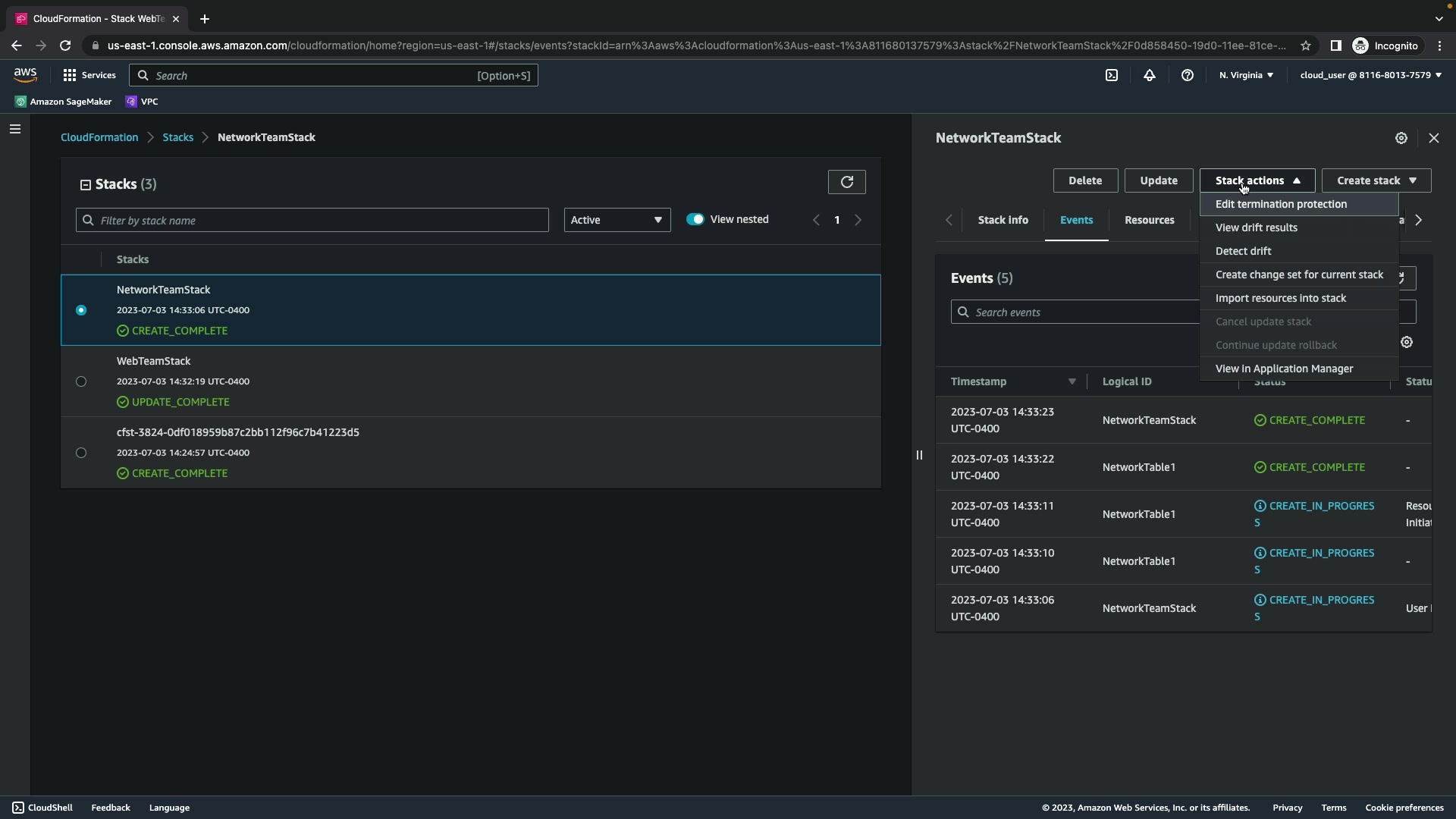Click the stacks list refresh icon

(x=846, y=182)
